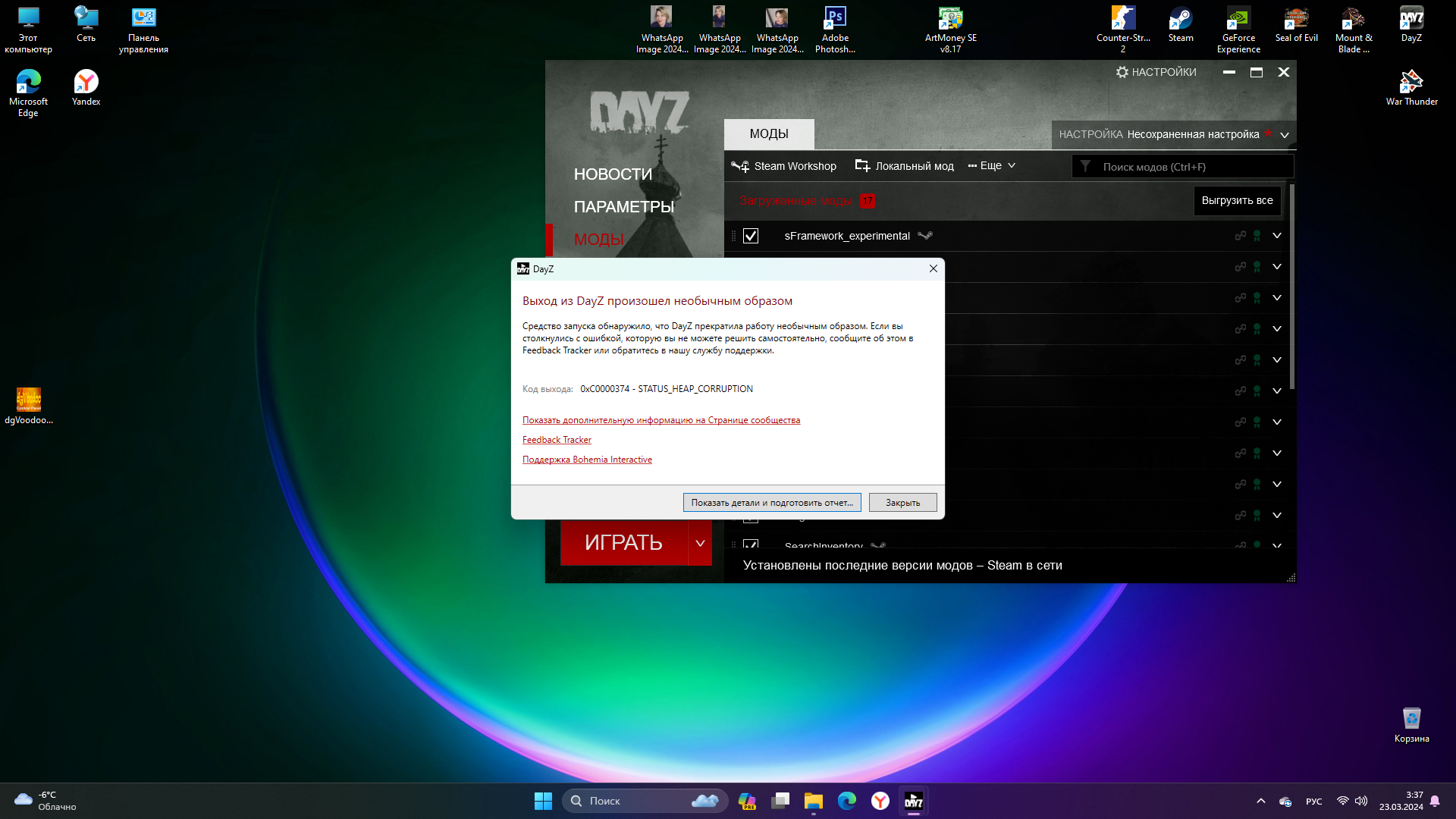Viewport: 1456px width, 819px height.
Task: Select the GeForce Experience desktop icon
Action: pyautogui.click(x=1238, y=30)
